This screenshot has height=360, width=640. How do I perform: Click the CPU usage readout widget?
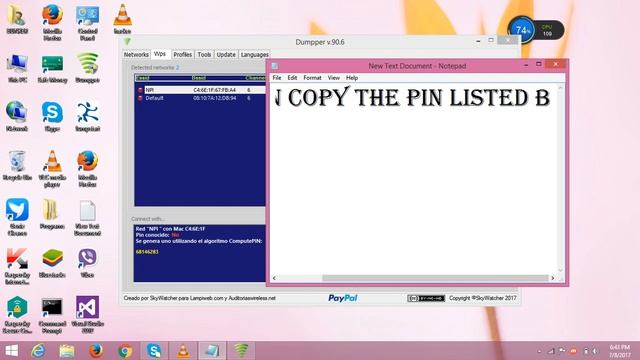(547, 31)
